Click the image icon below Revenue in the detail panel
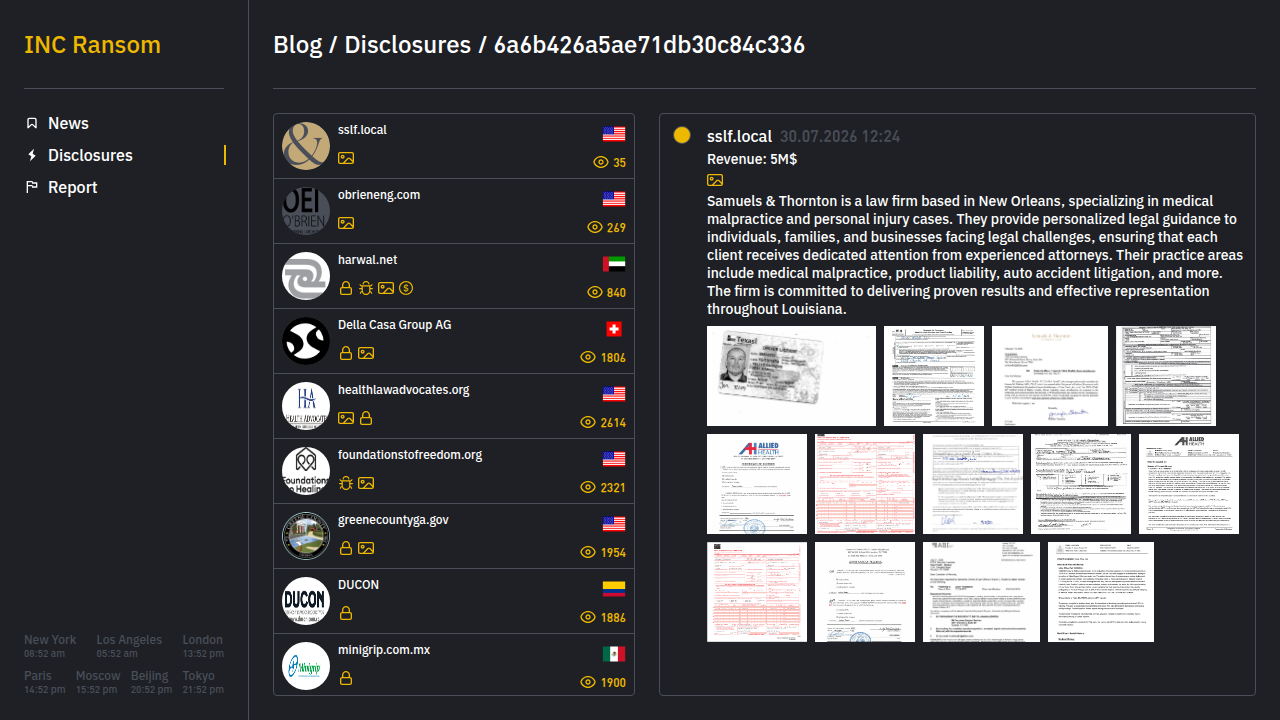Image resolution: width=1280 pixels, height=720 pixels. click(x=715, y=180)
